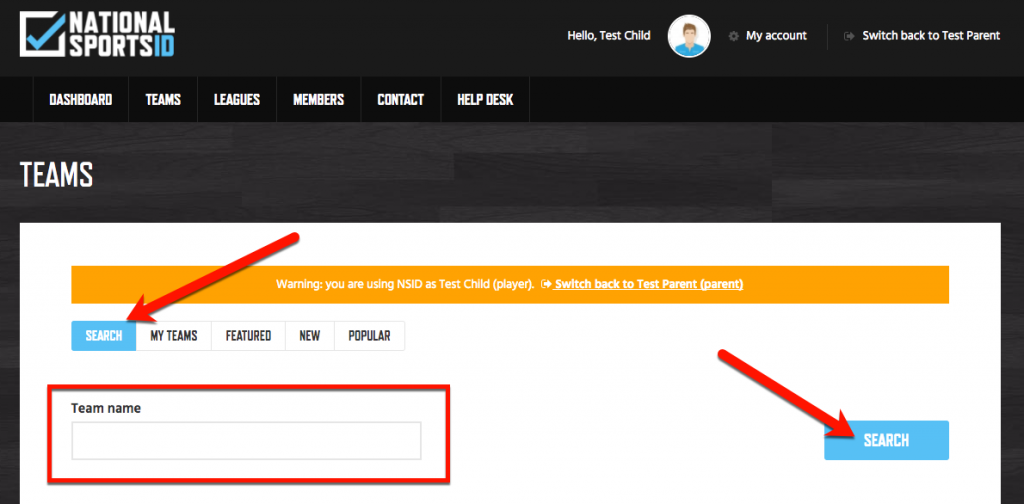Screen dimensions: 1024x504
Task: Open the Dashboard menu item
Action: (81, 99)
